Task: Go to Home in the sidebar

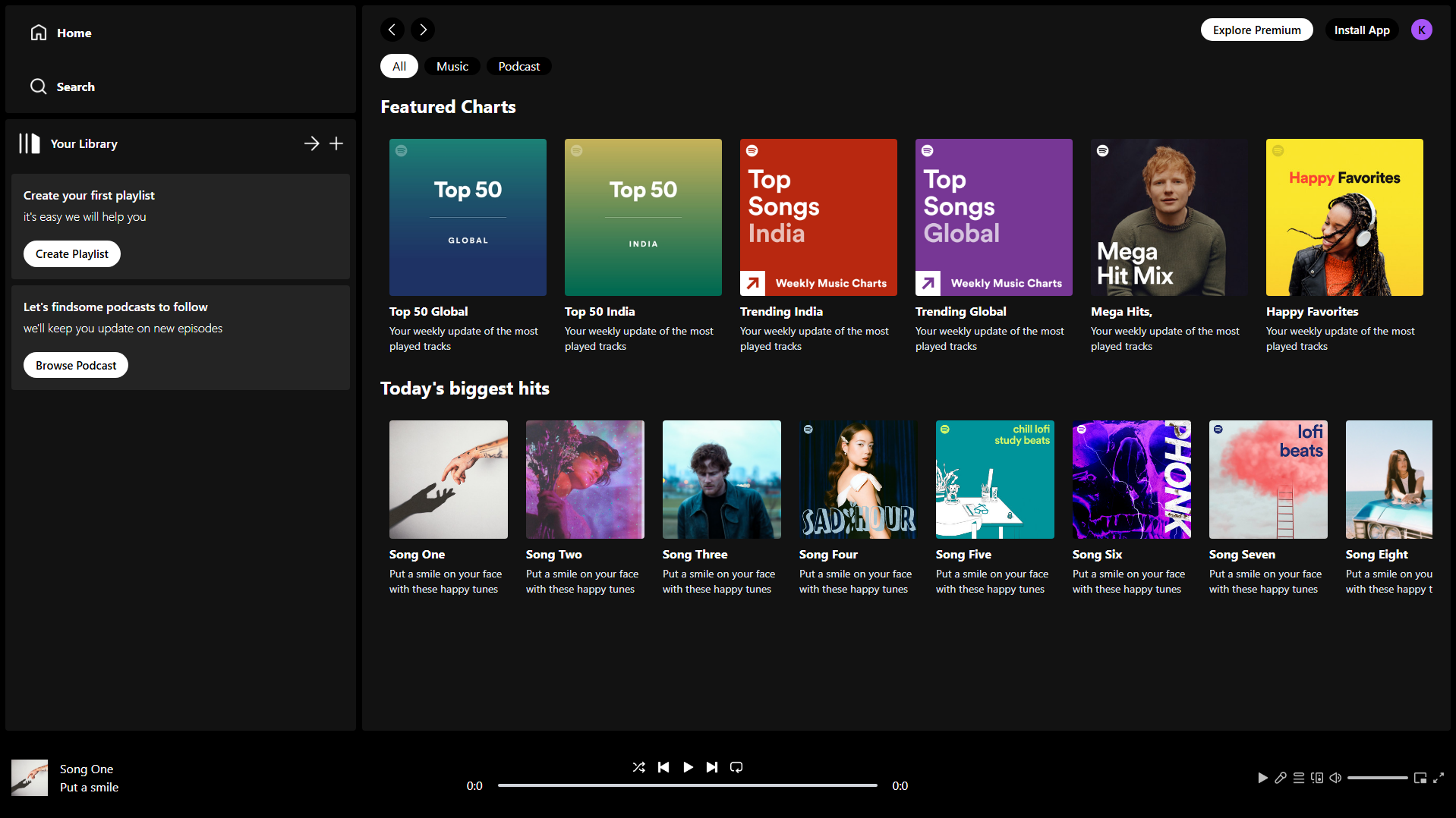Action: (61, 33)
